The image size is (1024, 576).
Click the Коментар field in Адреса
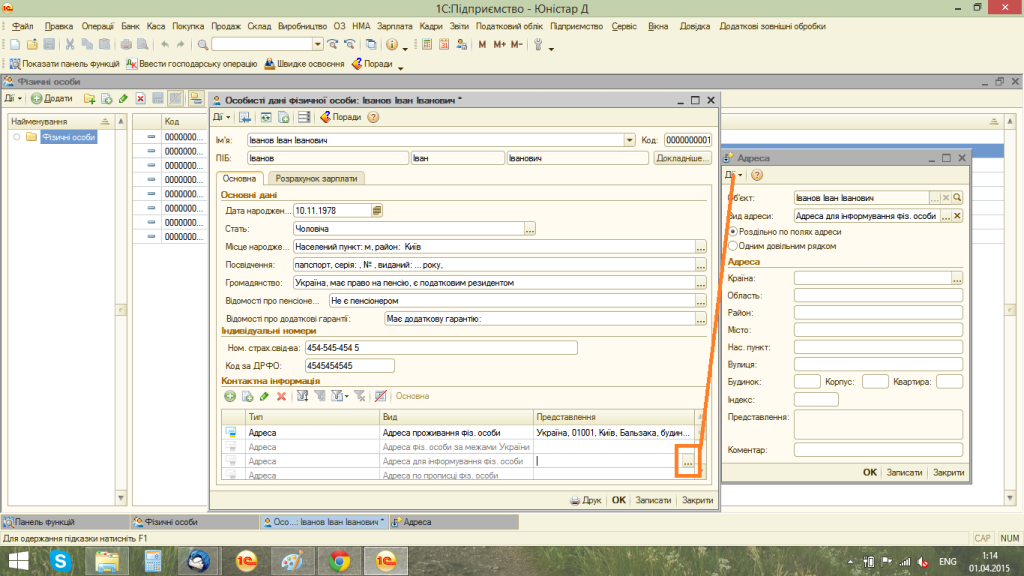(x=878, y=450)
